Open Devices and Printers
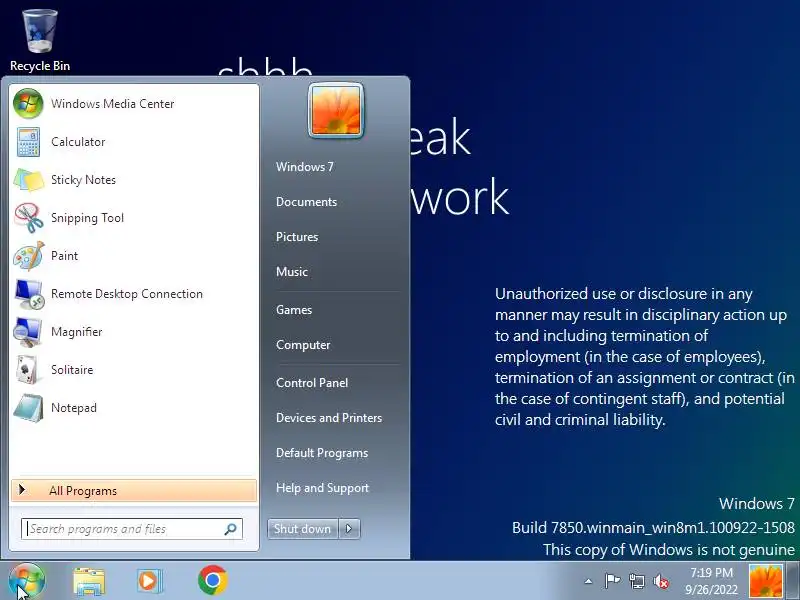This screenshot has height=600, width=800. 329,418
